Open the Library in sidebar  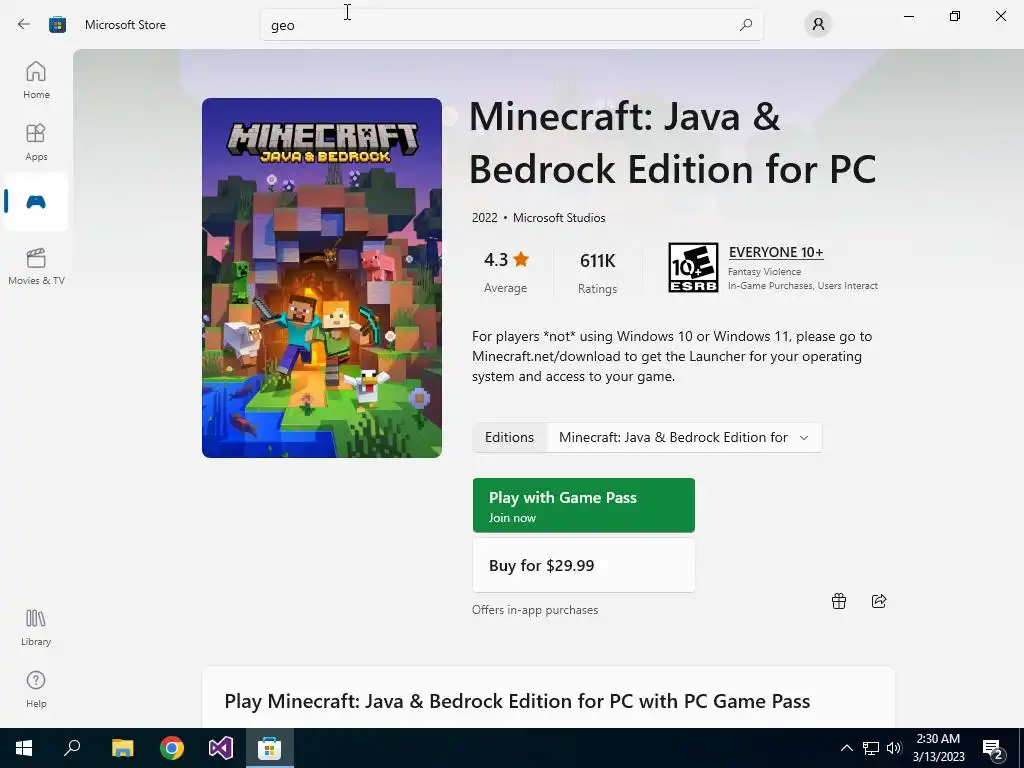[x=36, y=626]
